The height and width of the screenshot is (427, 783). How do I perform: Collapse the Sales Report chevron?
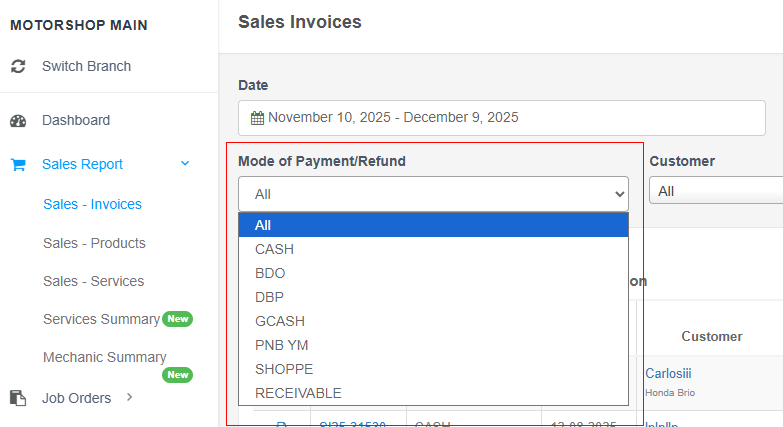point(185,164)
